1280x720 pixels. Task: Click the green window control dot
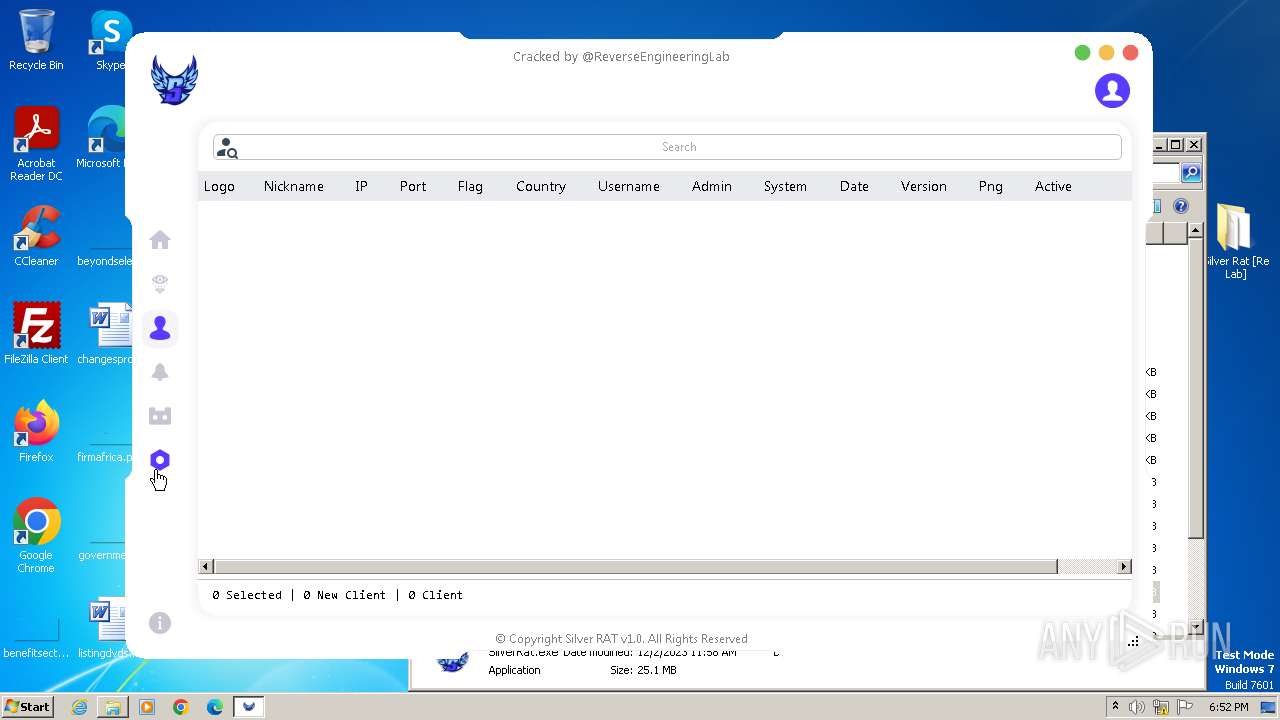1082,53
